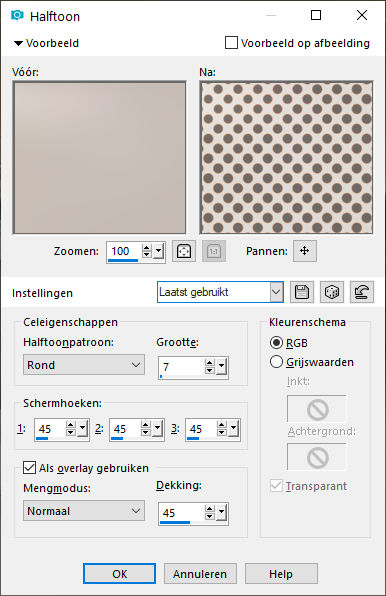386x596 pixels.
Task: Open Schermhoek 1 slider dropdown arrow
Action: (82, 429)
